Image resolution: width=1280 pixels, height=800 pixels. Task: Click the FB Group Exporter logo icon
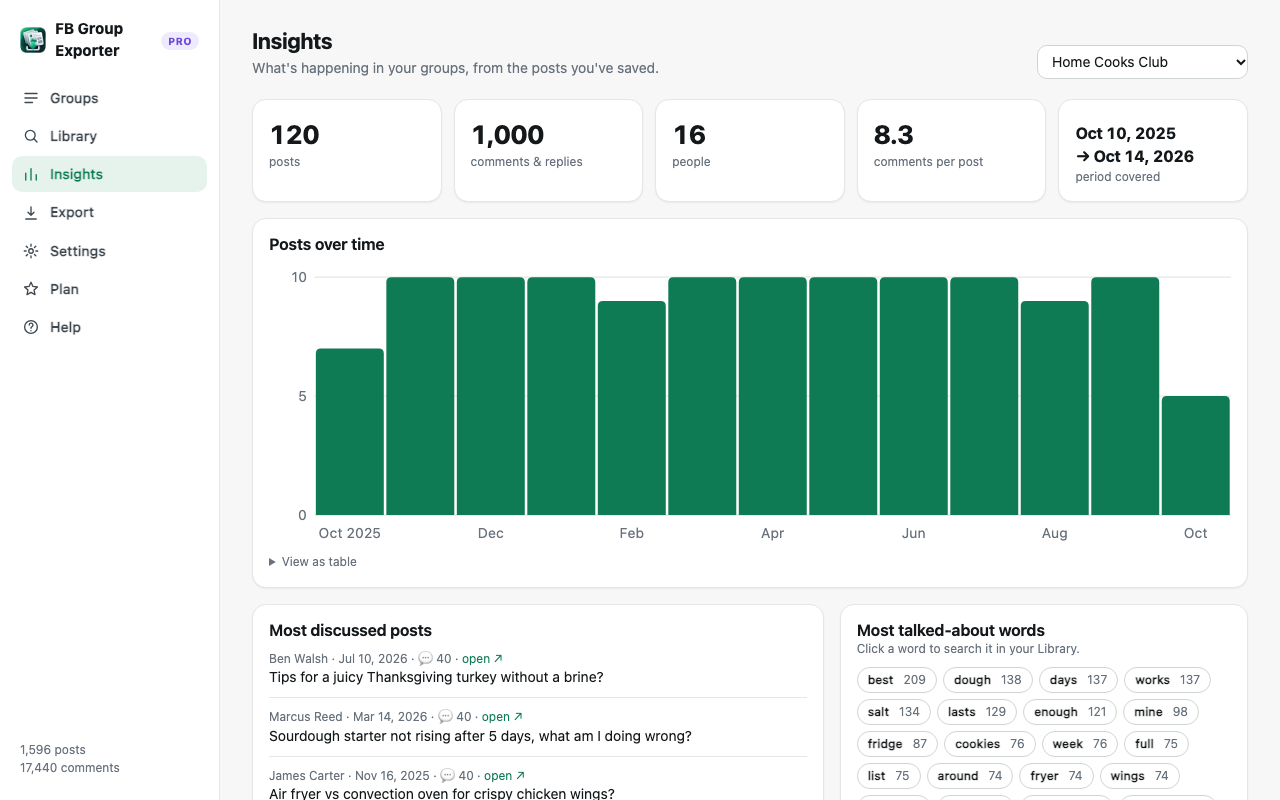tap(33, 40)
